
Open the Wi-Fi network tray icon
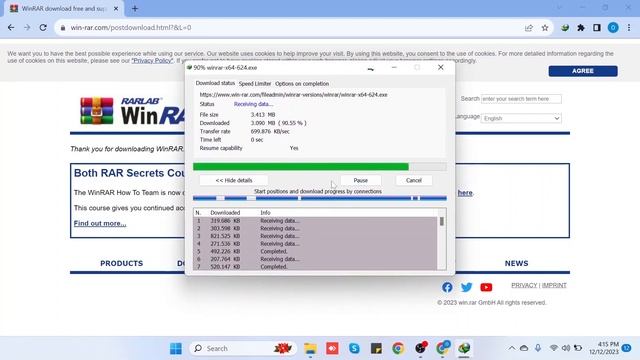(553, 348)
